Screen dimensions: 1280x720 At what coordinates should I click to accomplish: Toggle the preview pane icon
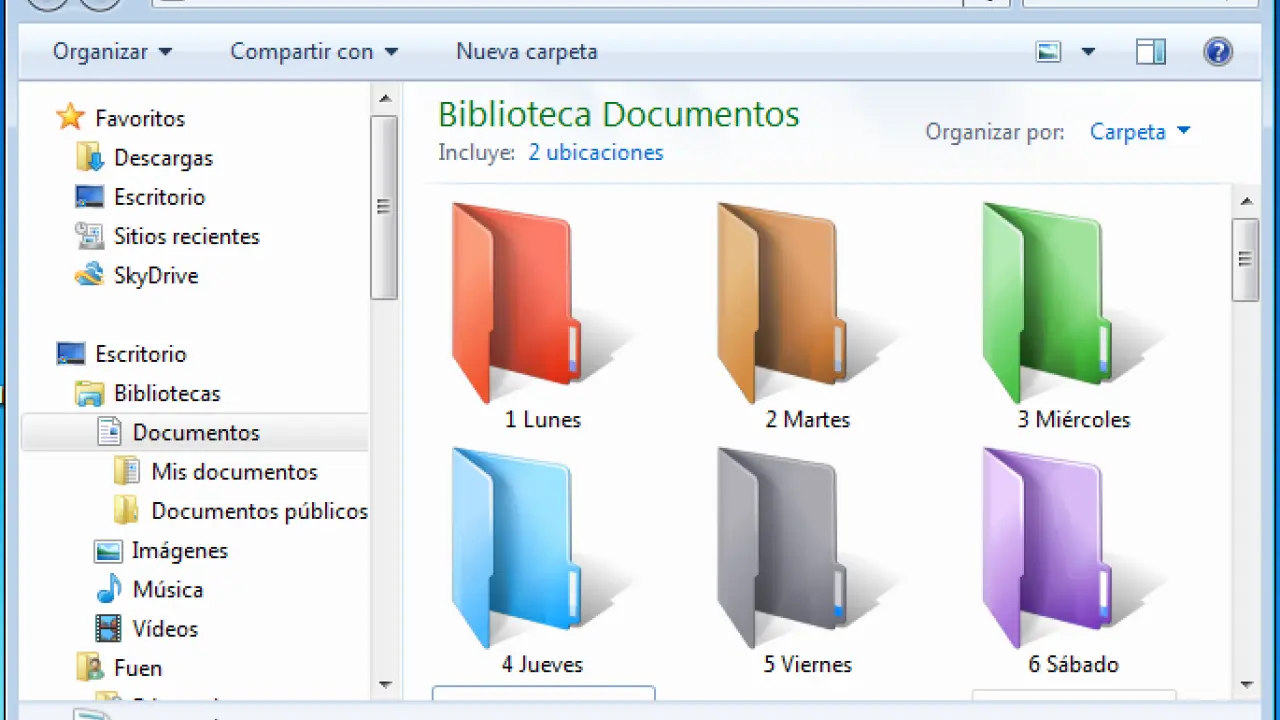click(1151, 52)
